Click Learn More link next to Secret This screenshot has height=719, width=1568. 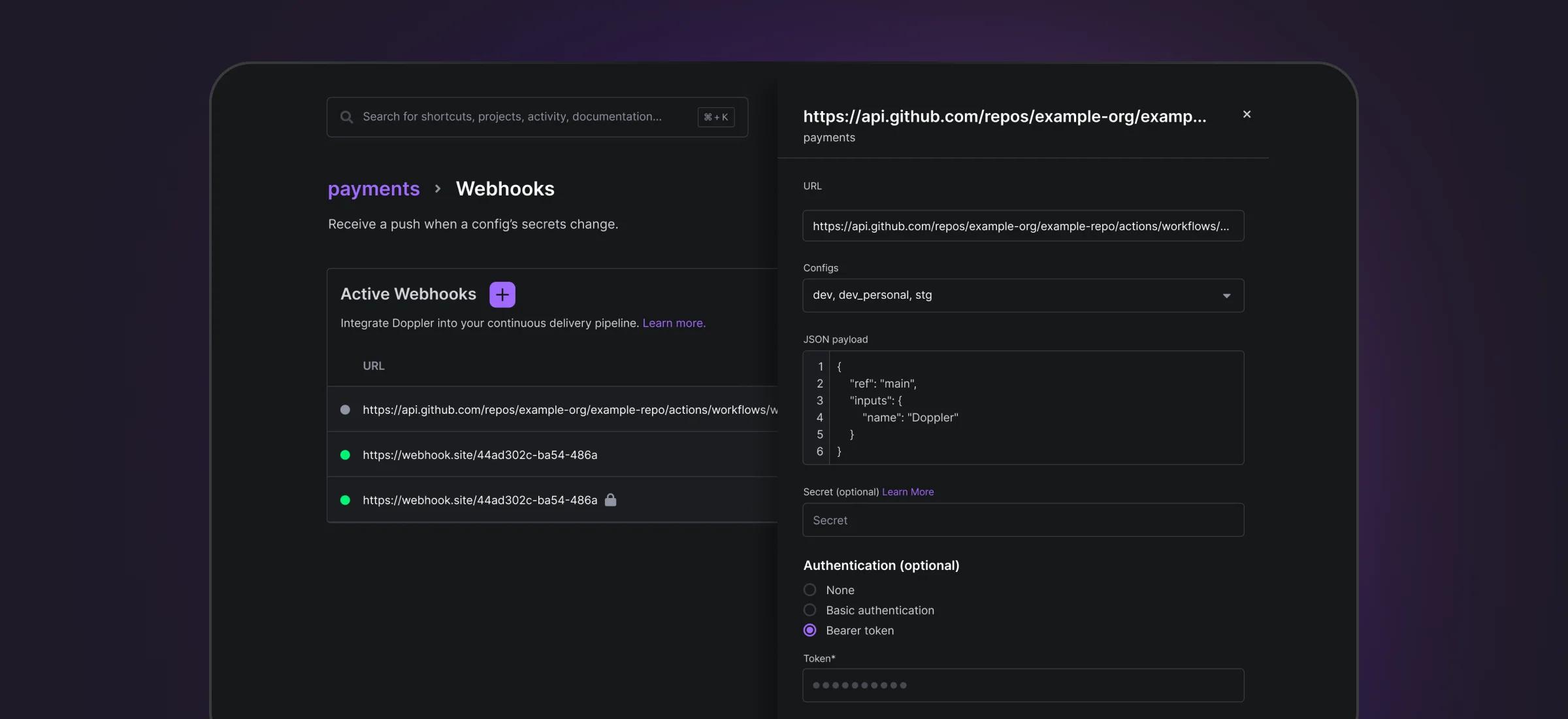coord(907,492)
